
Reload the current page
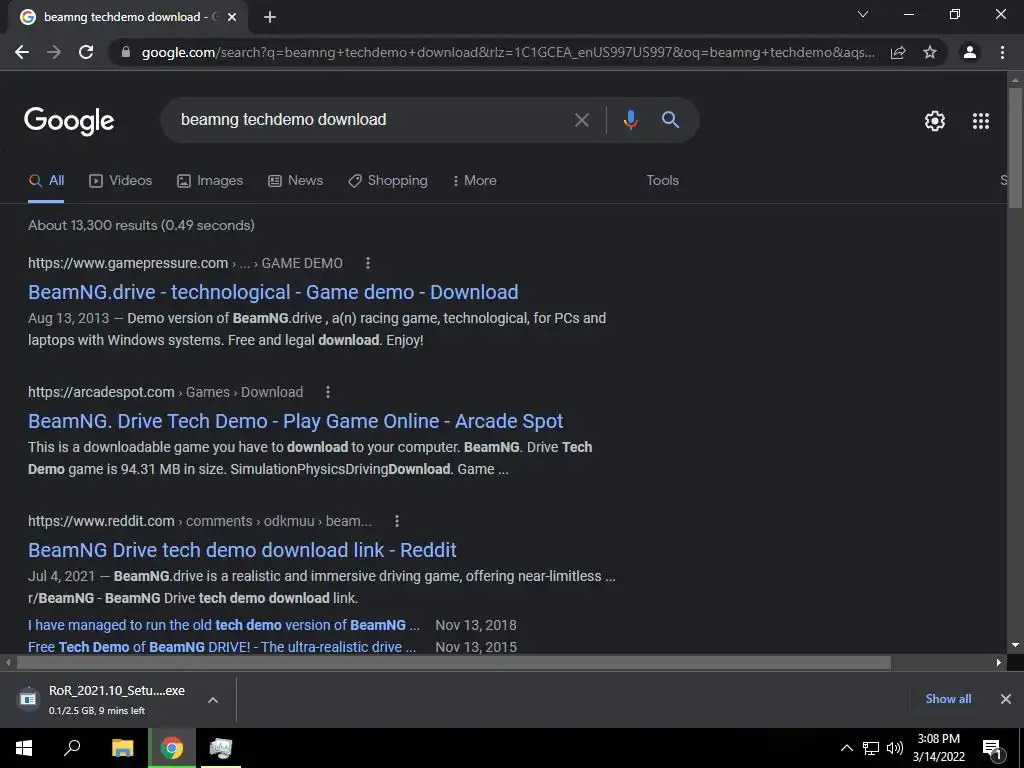click(86, 52)
